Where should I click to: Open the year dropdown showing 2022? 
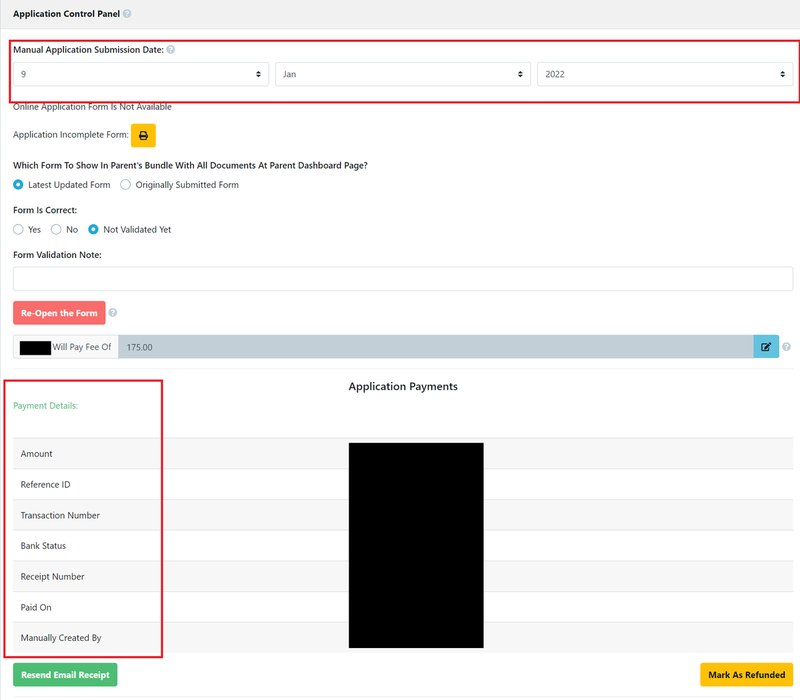coord(662,73)
